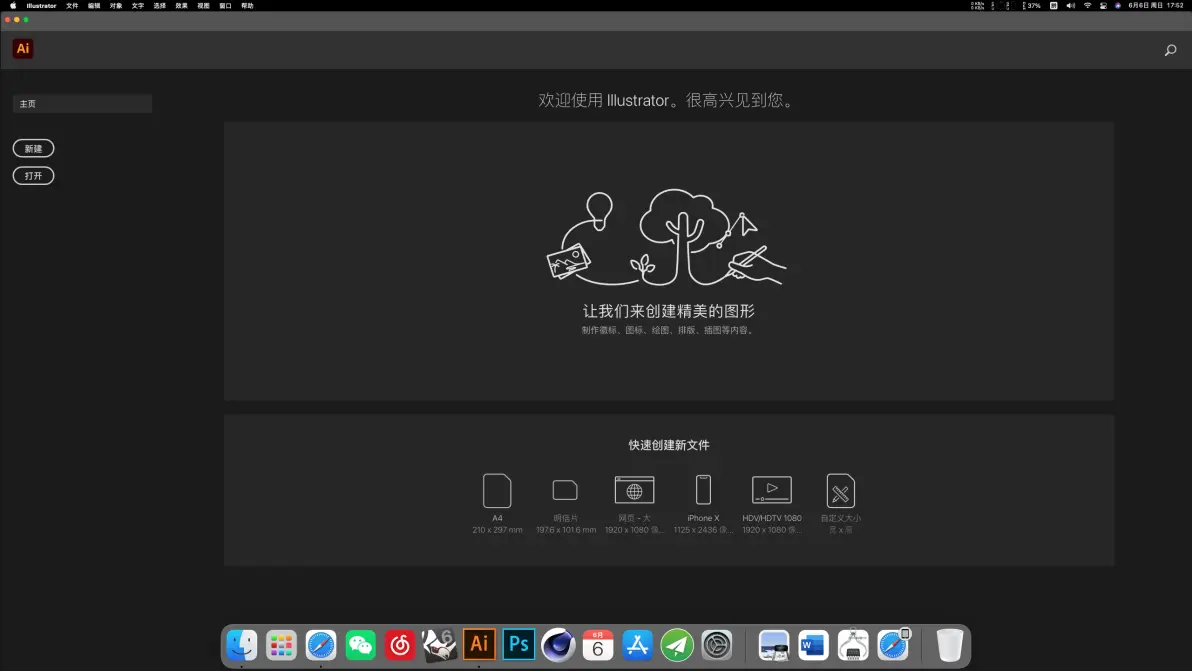Open System Information chip icon in dock
The height and width of the screenshot is (671, 1192).
click(x=853, y=645)
